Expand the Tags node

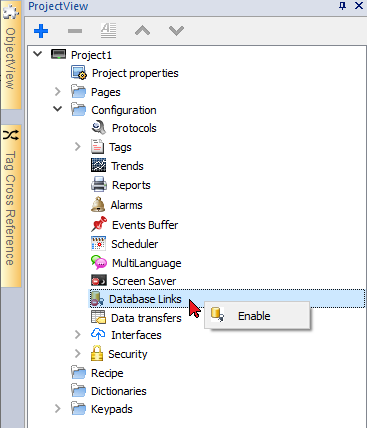78,146
